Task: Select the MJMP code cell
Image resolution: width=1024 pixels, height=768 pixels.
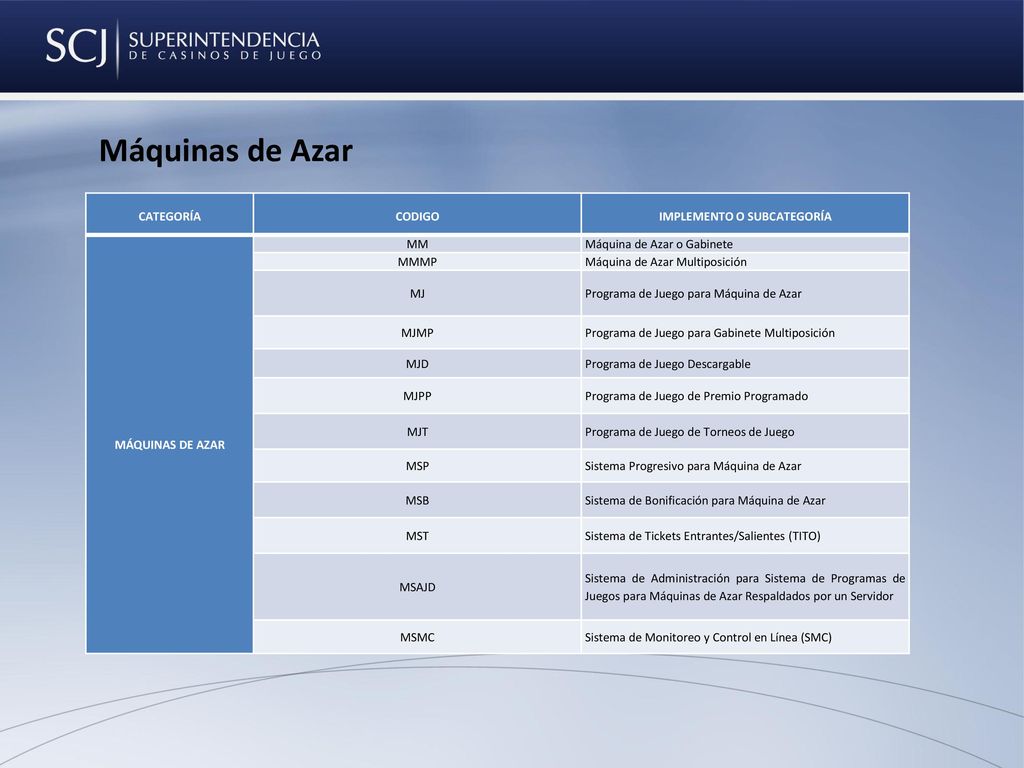Action: click(x=417, y=333)
